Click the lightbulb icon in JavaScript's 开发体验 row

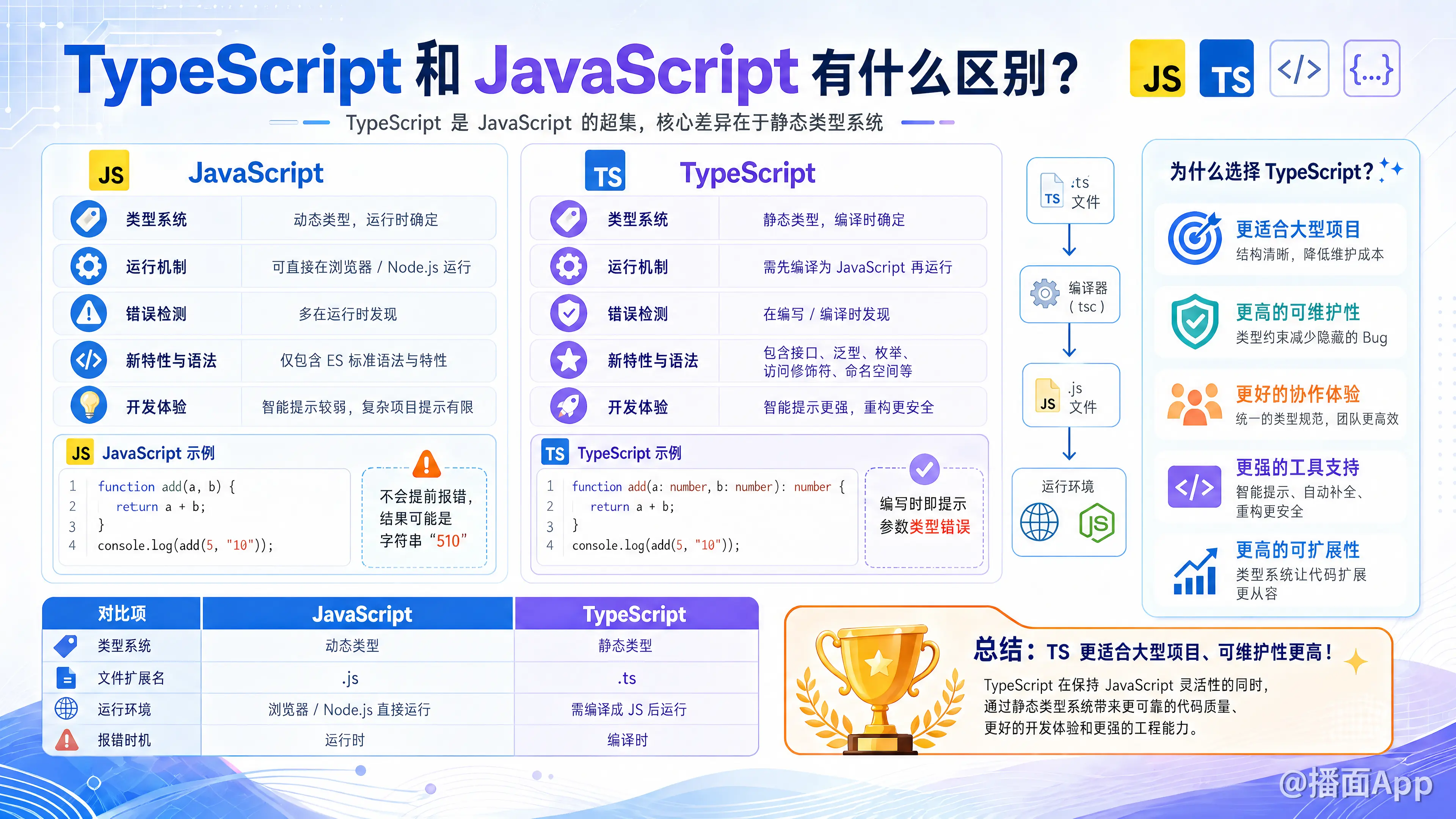[x=89, y=406]
